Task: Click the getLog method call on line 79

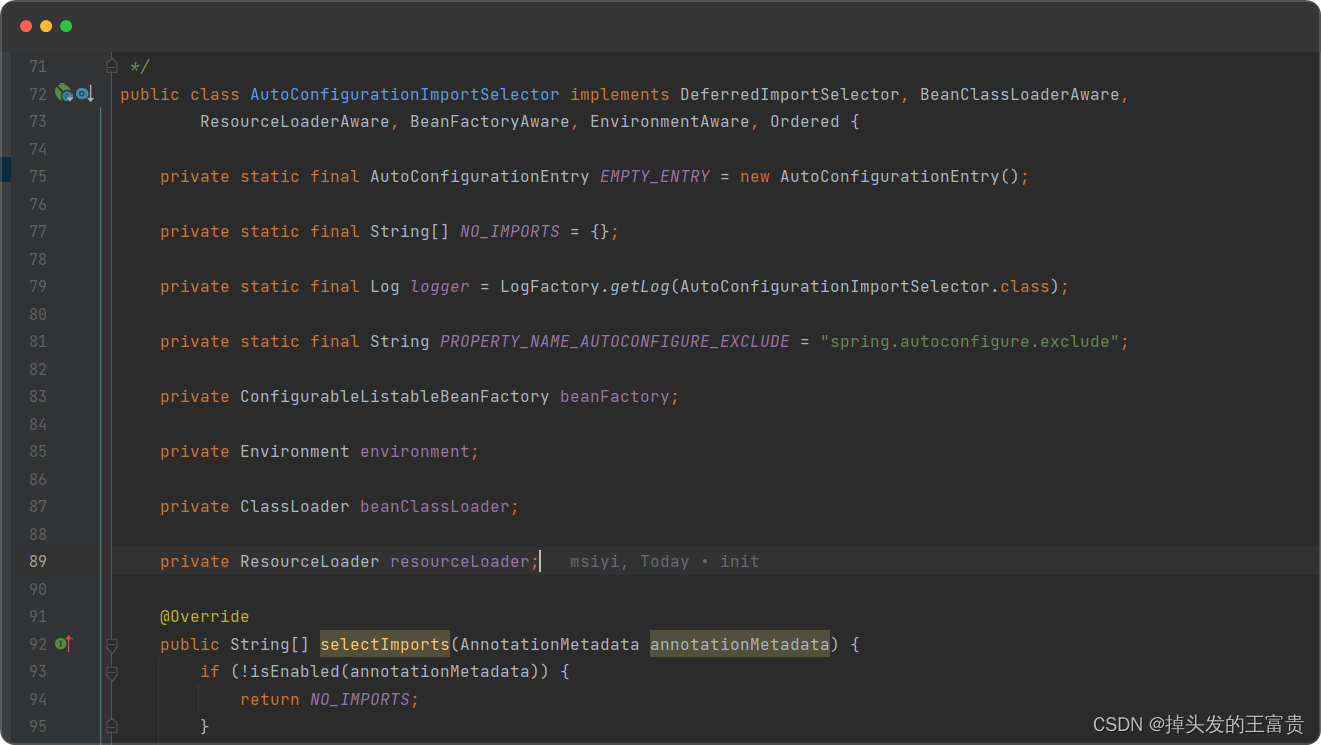Action: click(x=640, y=286)
